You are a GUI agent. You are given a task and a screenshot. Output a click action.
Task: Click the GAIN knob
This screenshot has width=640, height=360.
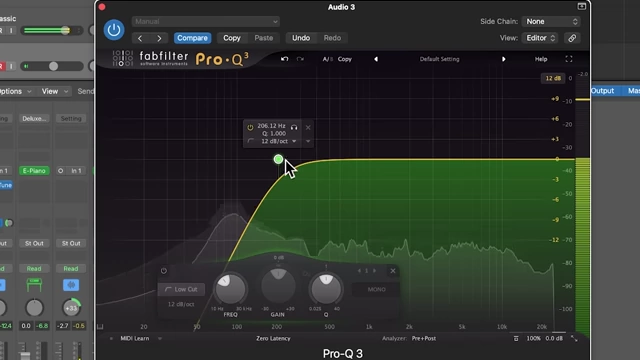click(278, 286)
